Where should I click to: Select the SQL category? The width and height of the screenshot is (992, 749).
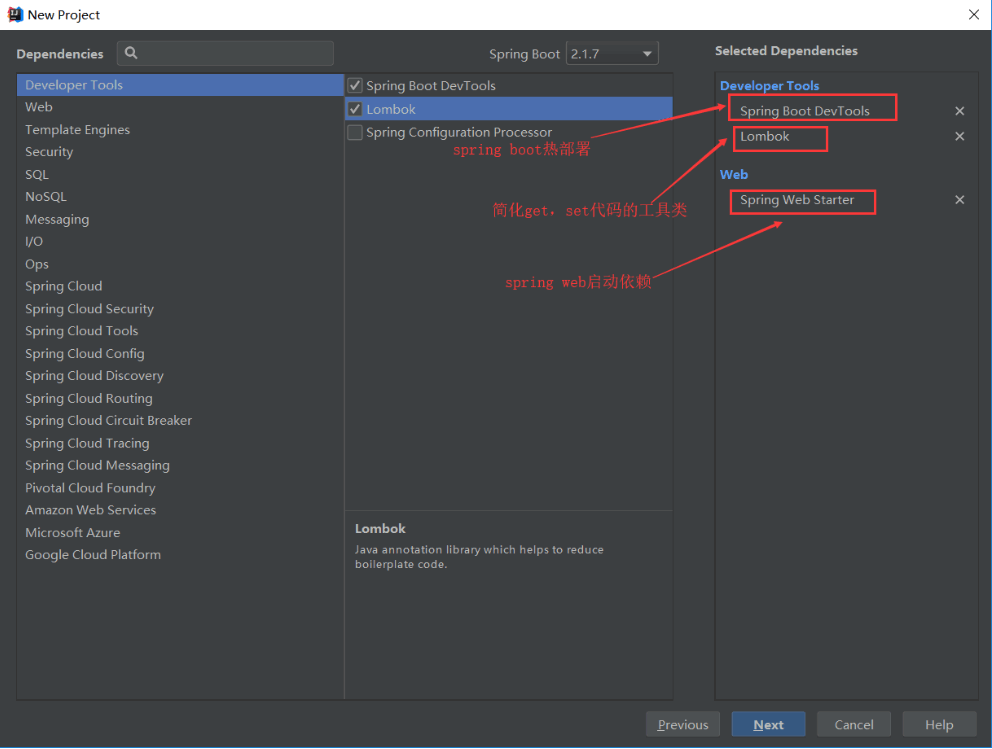click(x=180, y=175)
